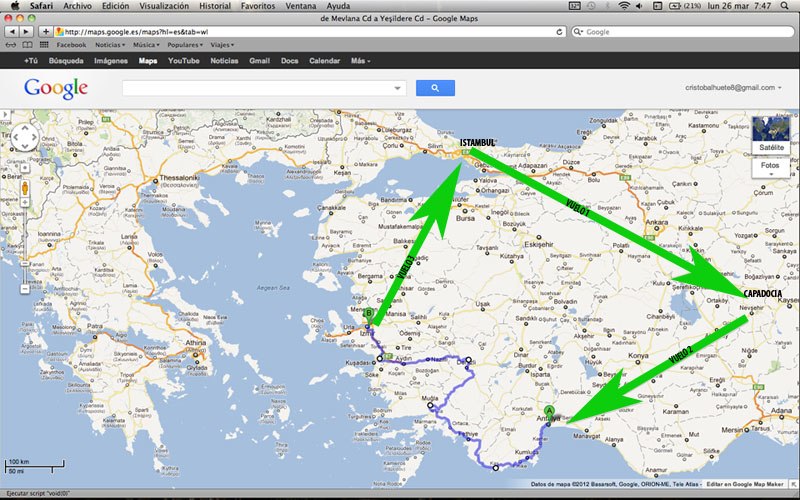
Task: Open the Facebook bookmark
Action: coord(71,45)
